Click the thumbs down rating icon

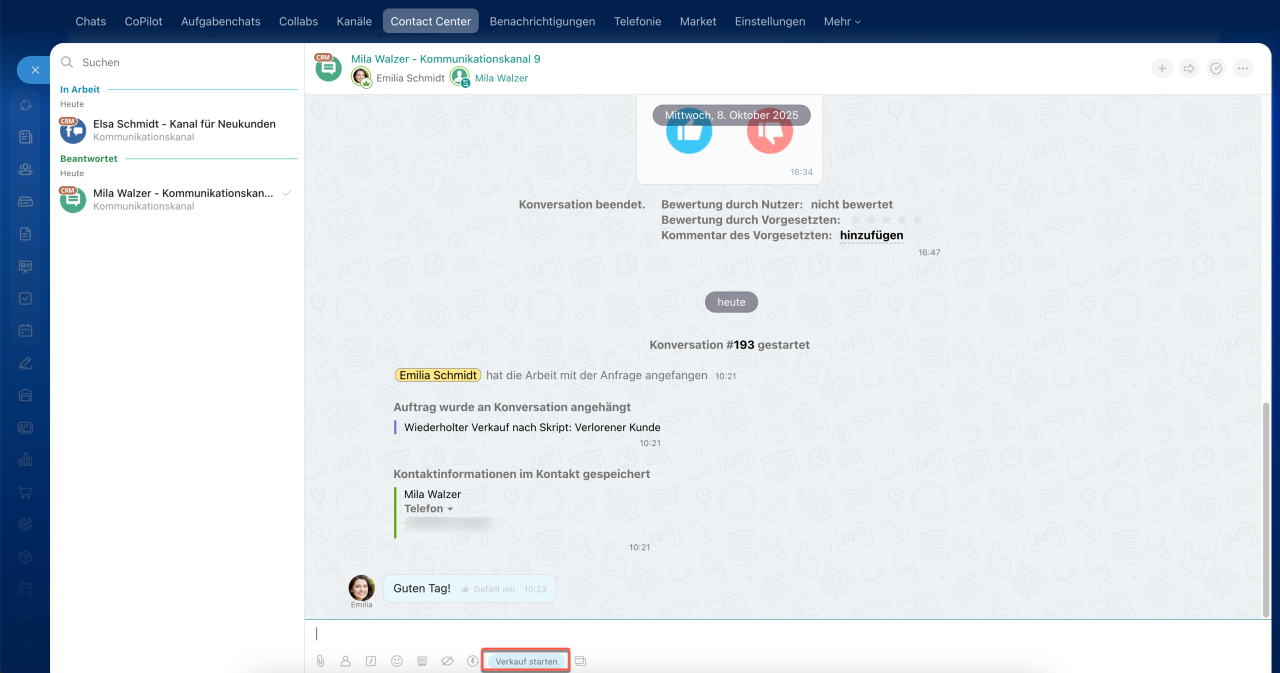point(769,133)
